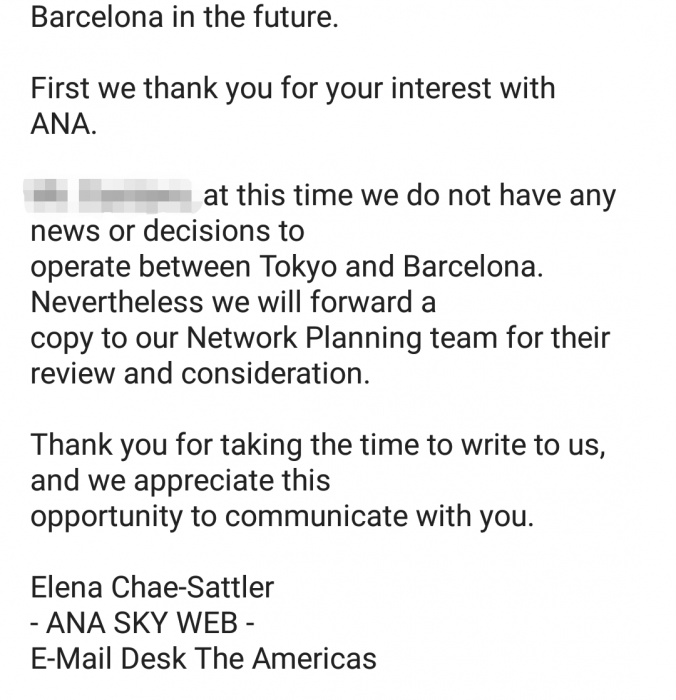Image resolution: width=676 pixels, height=700 pixels.
Task: Click the phrase Network Planning
Action: [304, 338]
